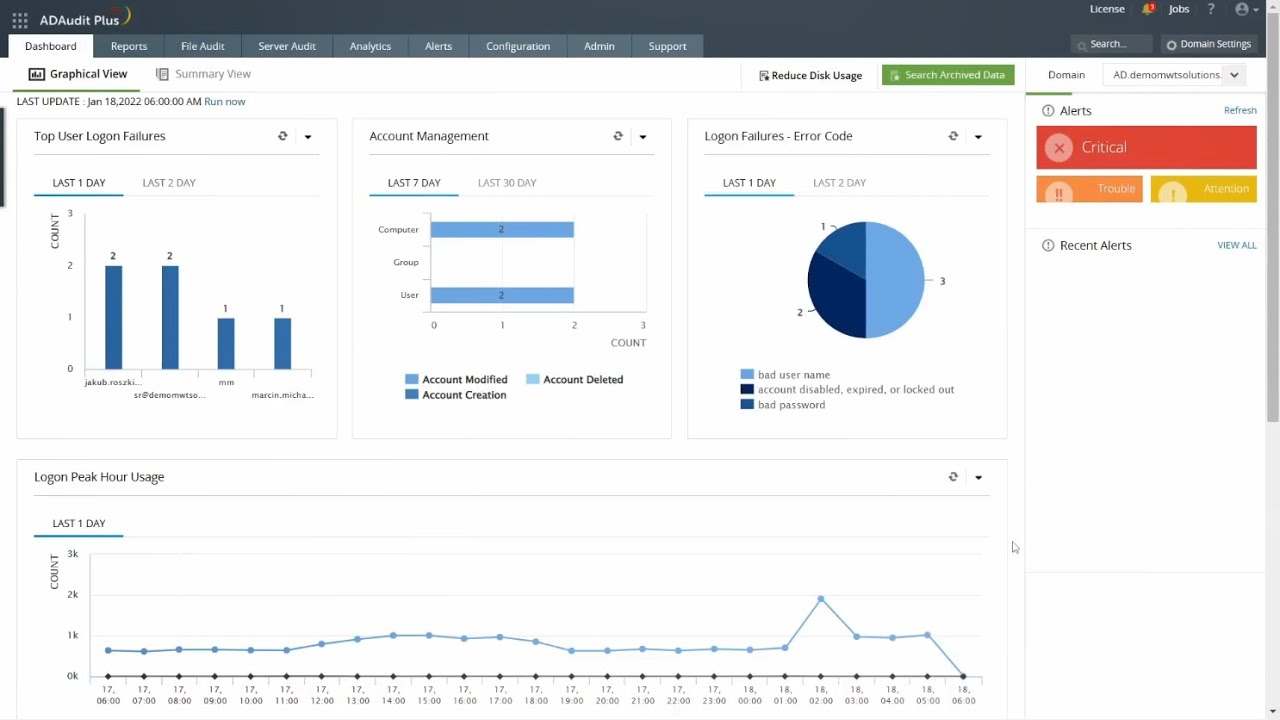Click the Search Archived Data button
This screenshot has height=720, width=1280.
point(948,75)
